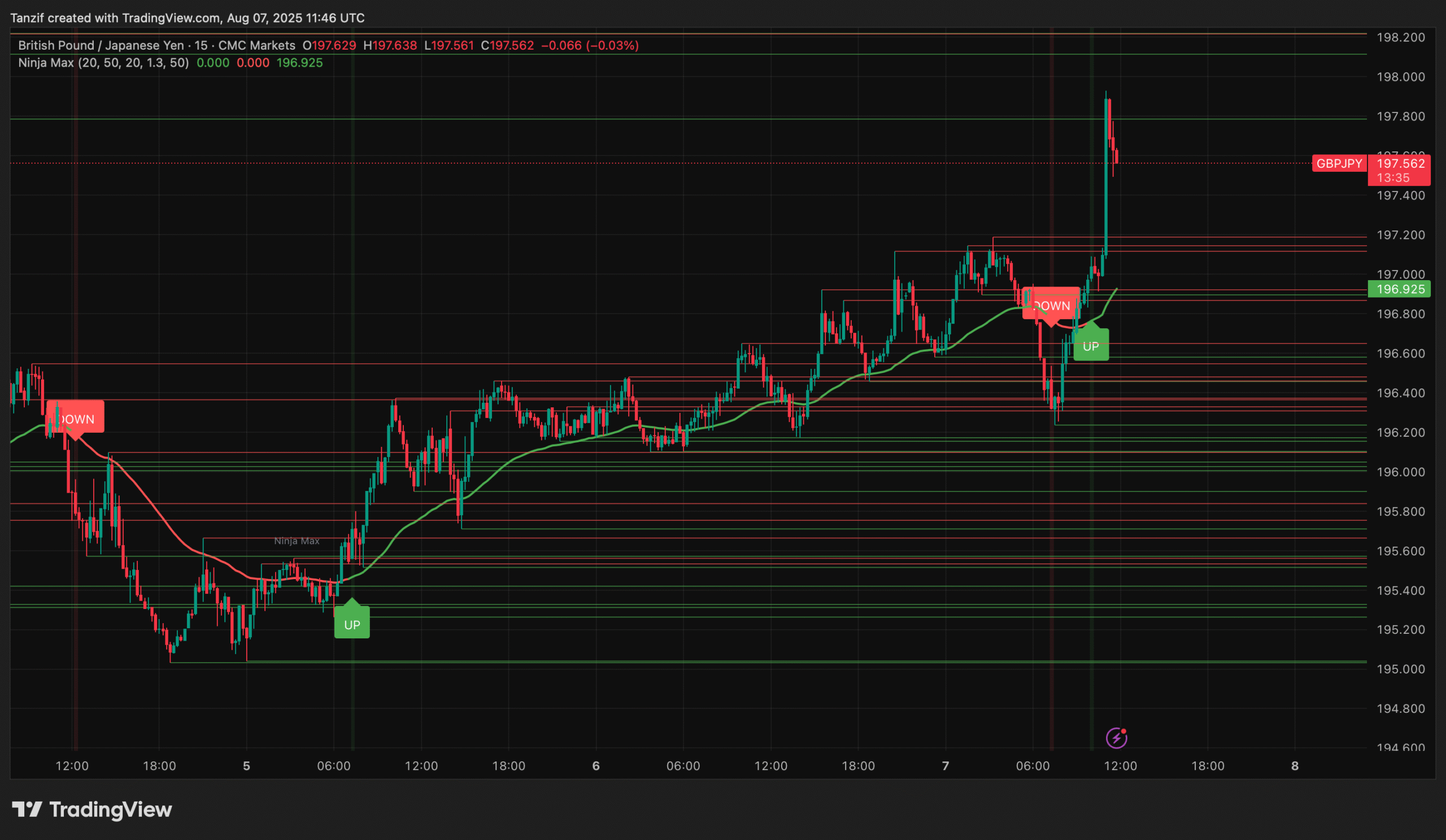
Task: Click the red DOWN signal label near 196.925 line
Action: [1051, 305]
